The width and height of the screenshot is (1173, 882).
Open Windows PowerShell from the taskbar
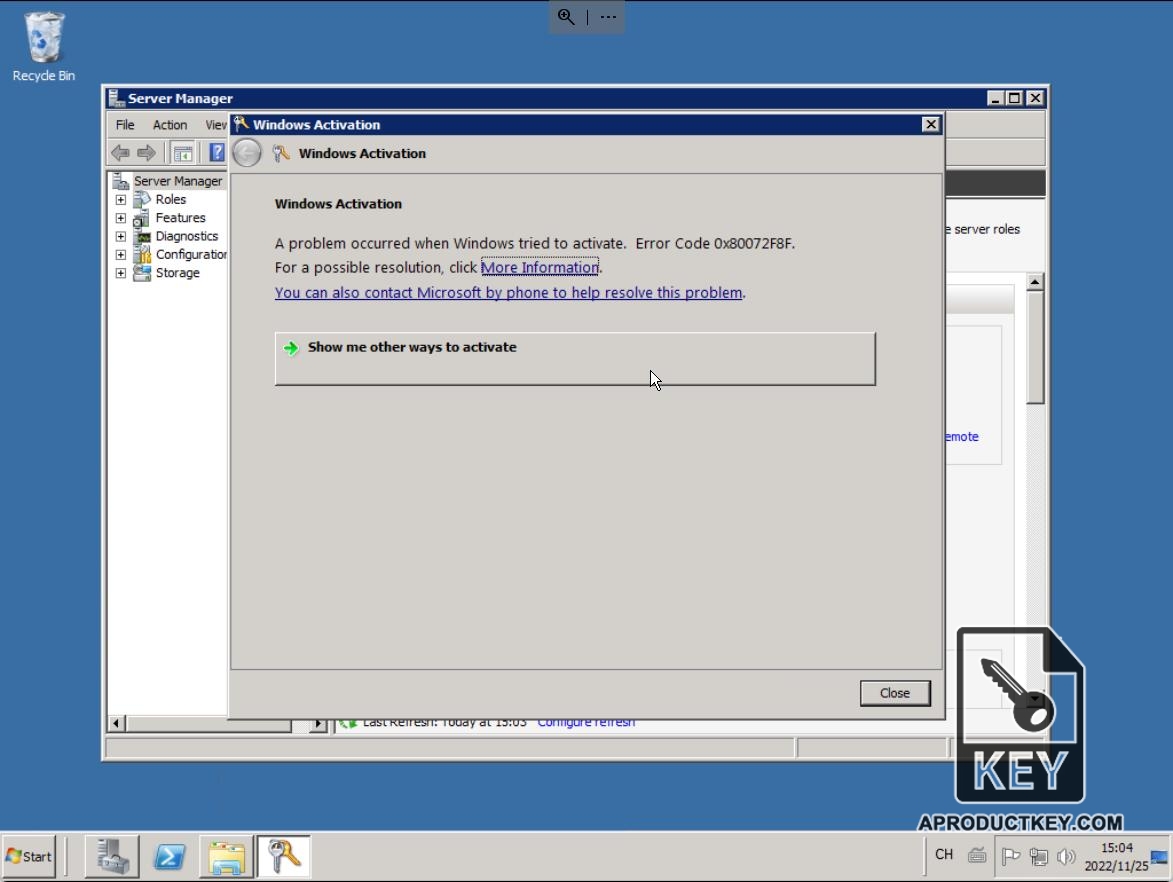pos(169,857)
